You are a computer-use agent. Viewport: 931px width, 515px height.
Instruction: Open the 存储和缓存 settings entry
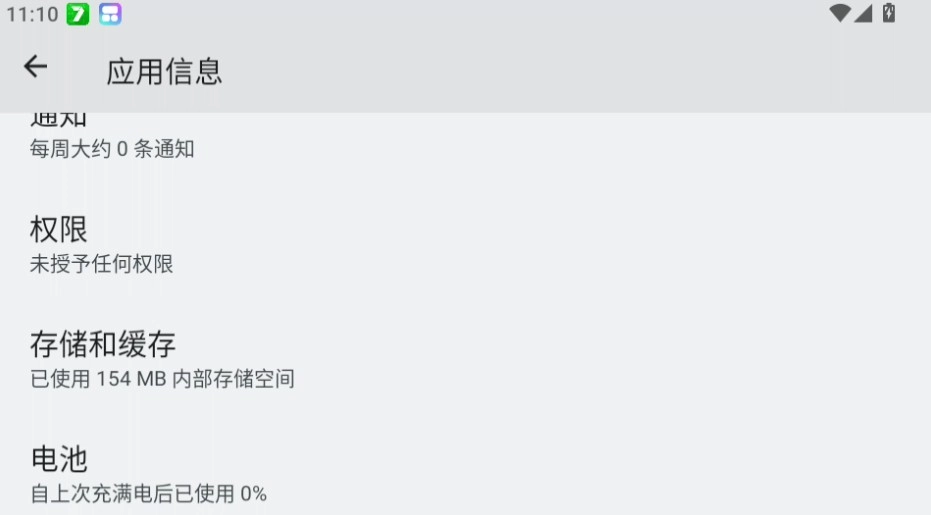(x=103, y=344)
